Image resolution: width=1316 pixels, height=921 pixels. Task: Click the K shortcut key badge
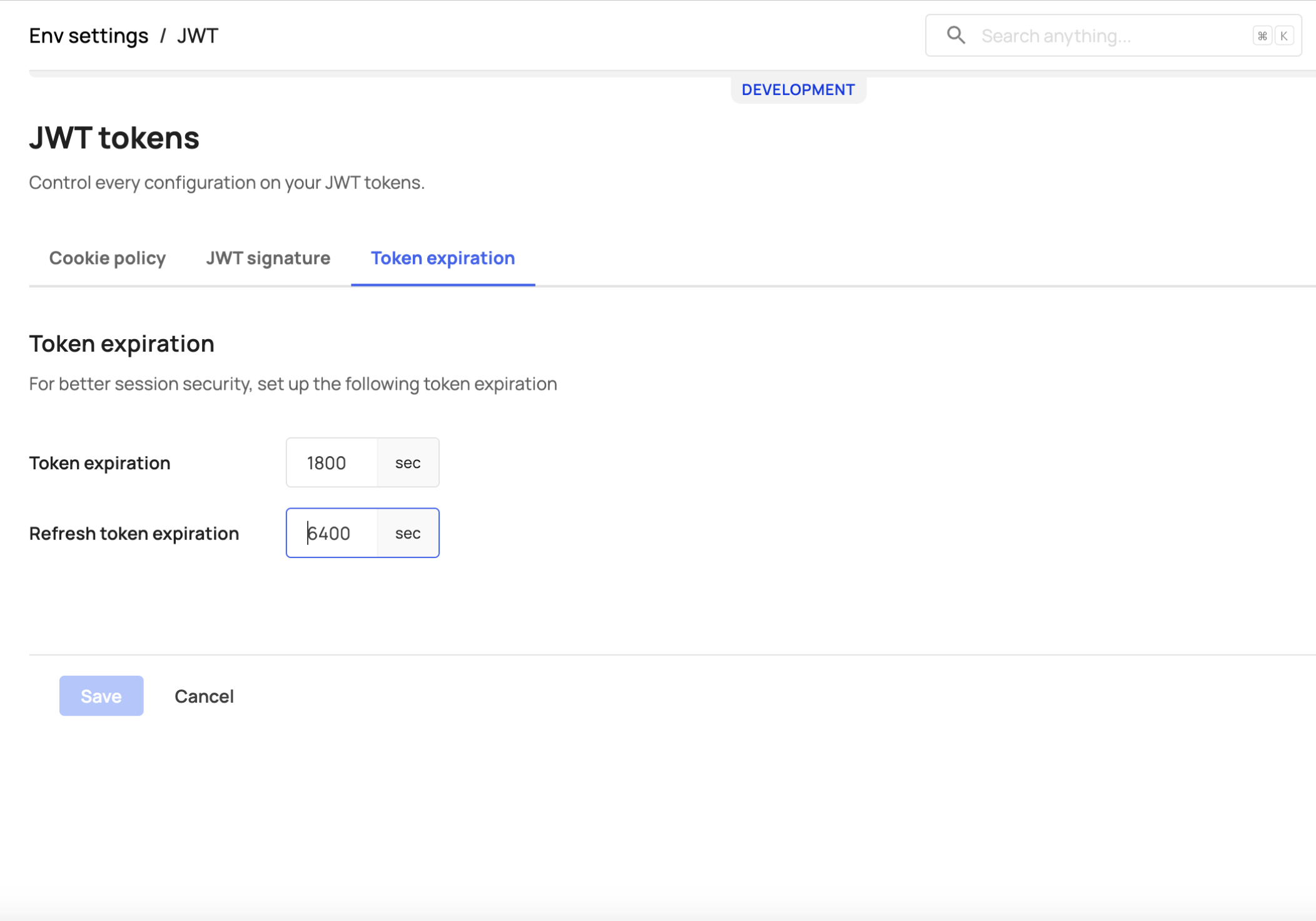click(x=1283, y=36)
